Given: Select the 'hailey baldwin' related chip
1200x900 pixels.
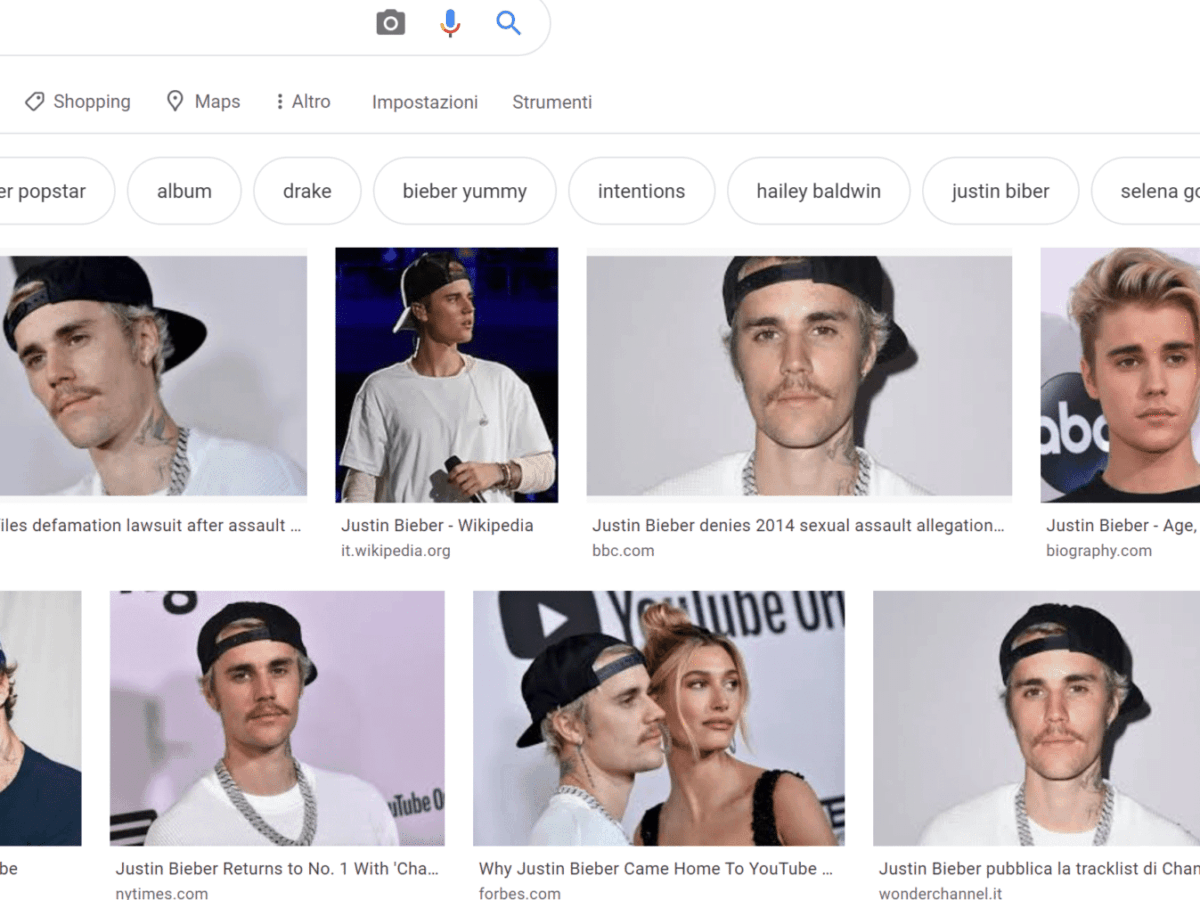Looking at the screenshot, I should pyautogui.click(x=818, y=191).
